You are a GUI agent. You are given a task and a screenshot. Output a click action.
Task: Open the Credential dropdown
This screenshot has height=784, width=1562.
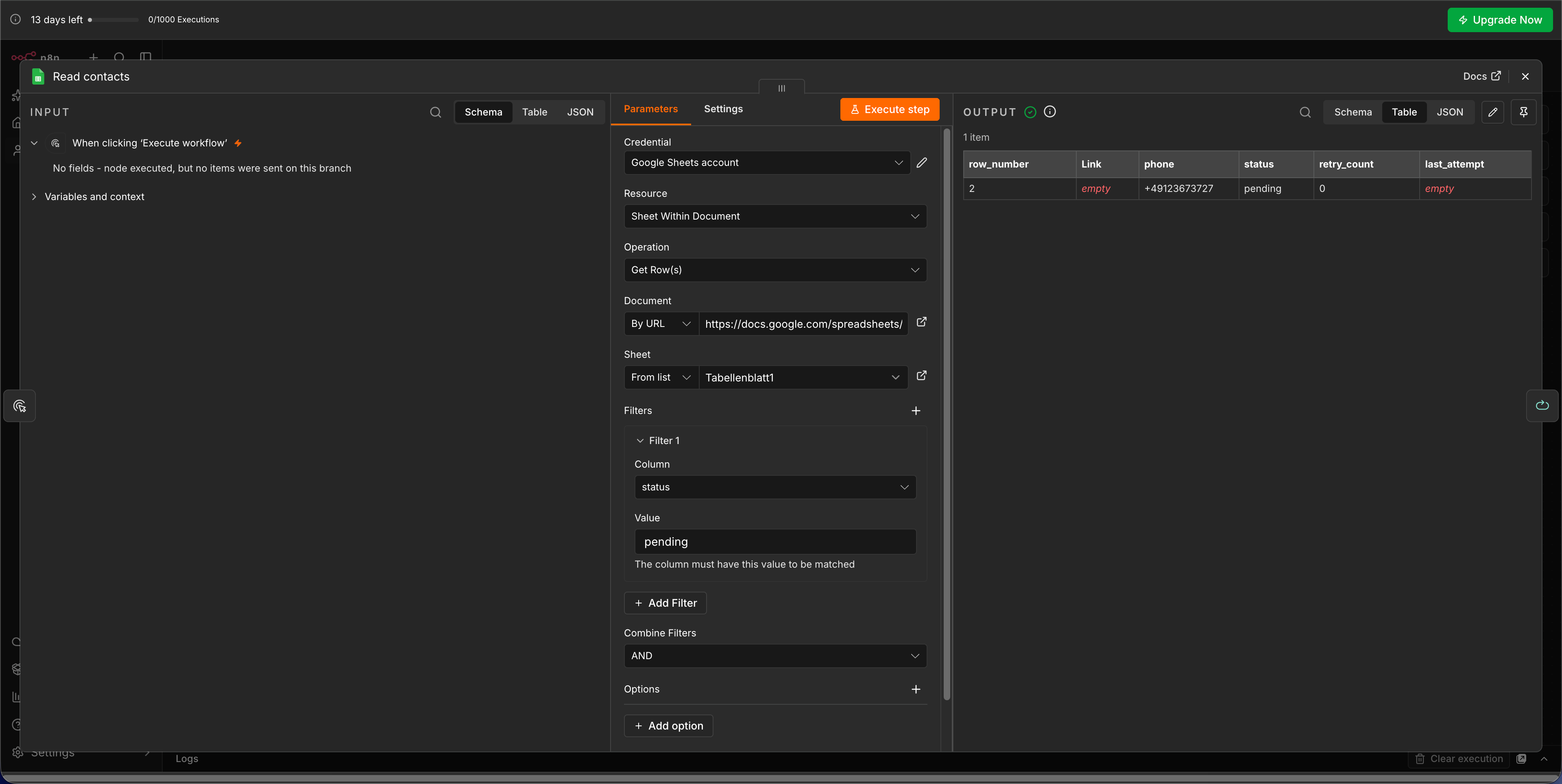766,163
